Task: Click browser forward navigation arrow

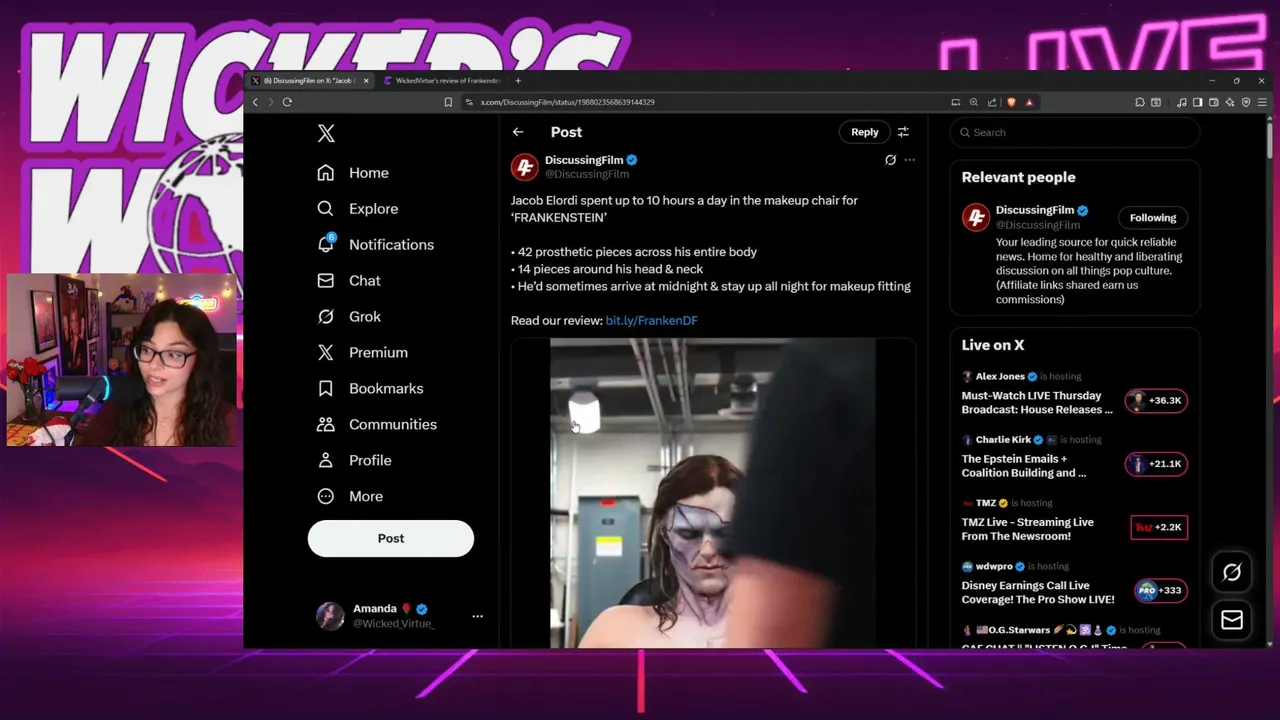Action: point(270,102)
